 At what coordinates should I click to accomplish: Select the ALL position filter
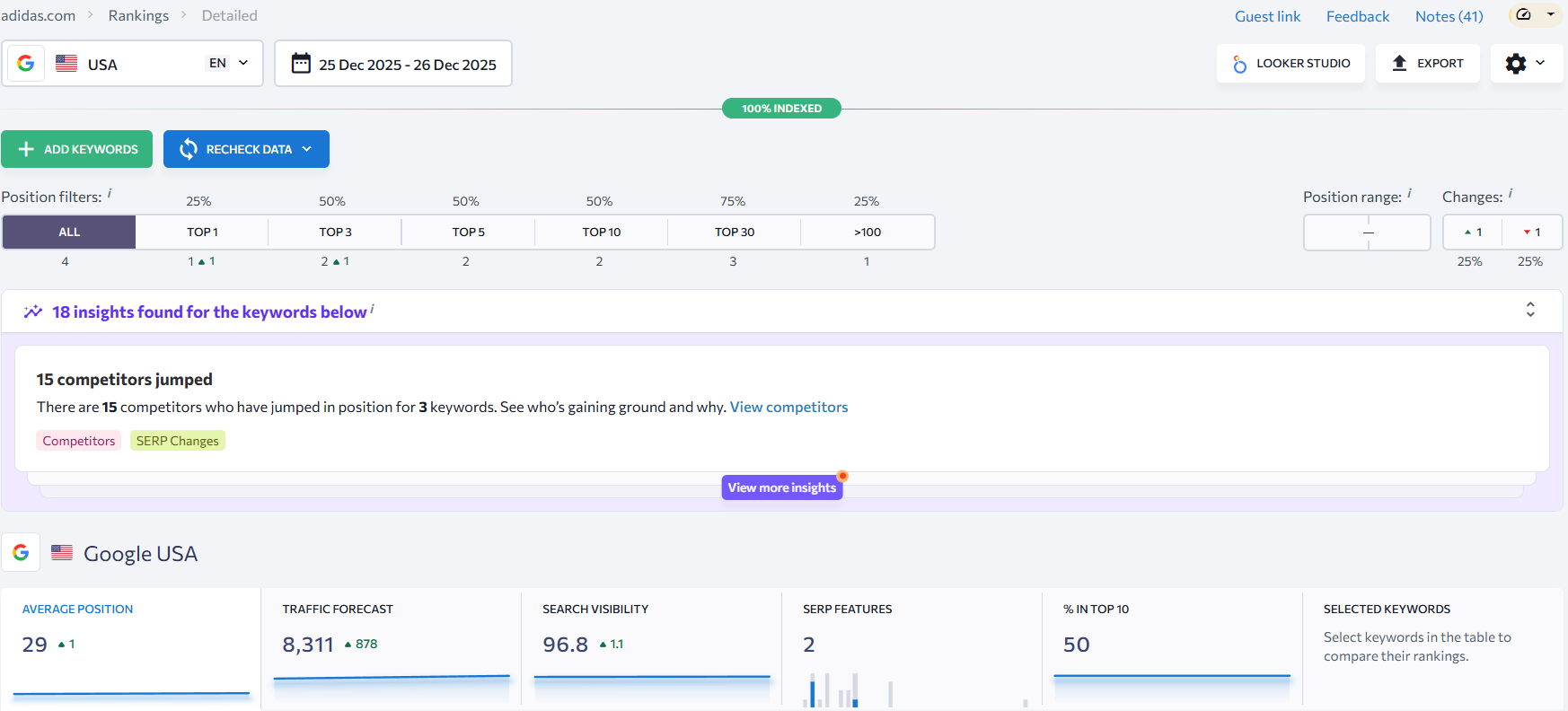point(69,232)
